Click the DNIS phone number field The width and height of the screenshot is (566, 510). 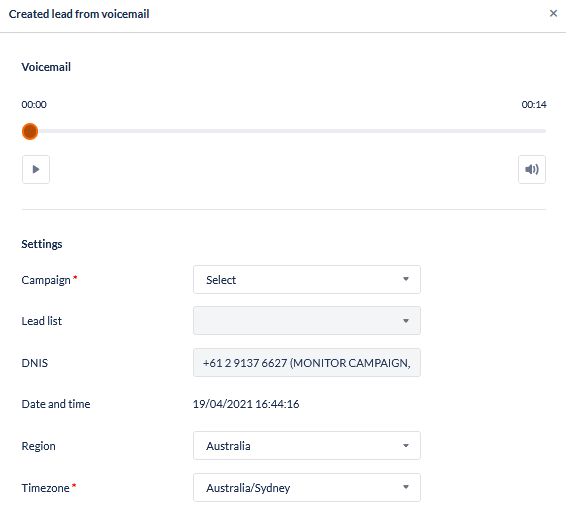pyautogui.click(x=307, y=362)
